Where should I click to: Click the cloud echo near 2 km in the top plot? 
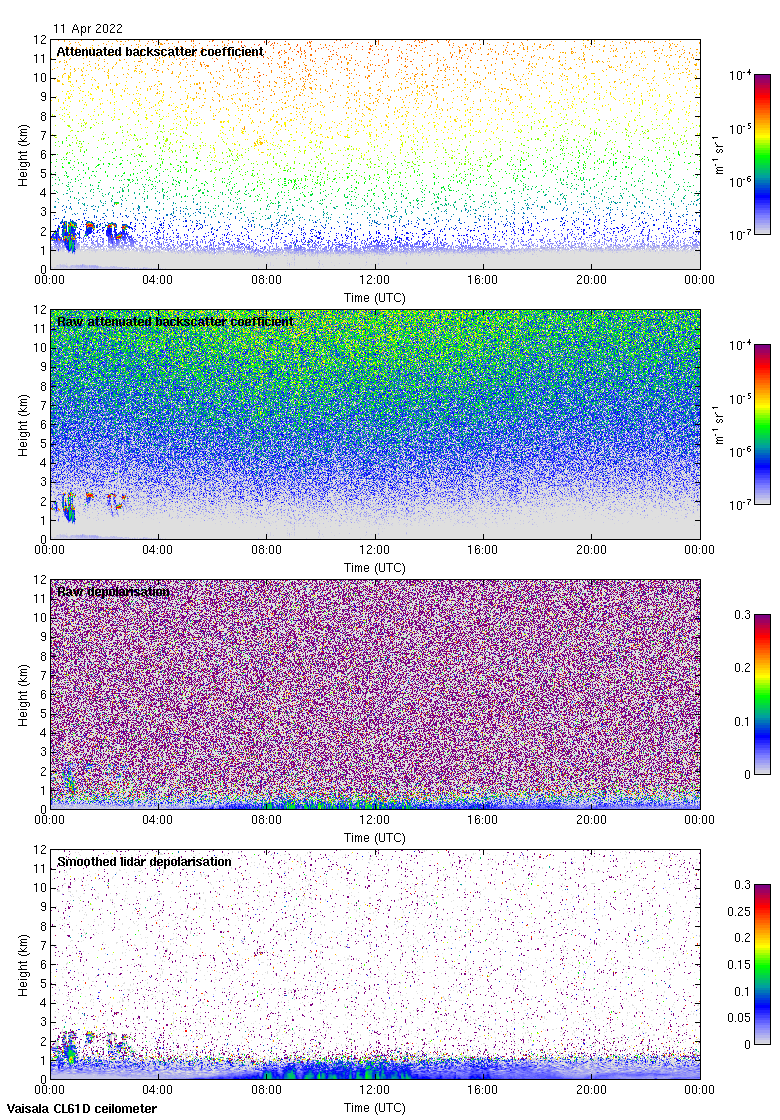[68, 234]
